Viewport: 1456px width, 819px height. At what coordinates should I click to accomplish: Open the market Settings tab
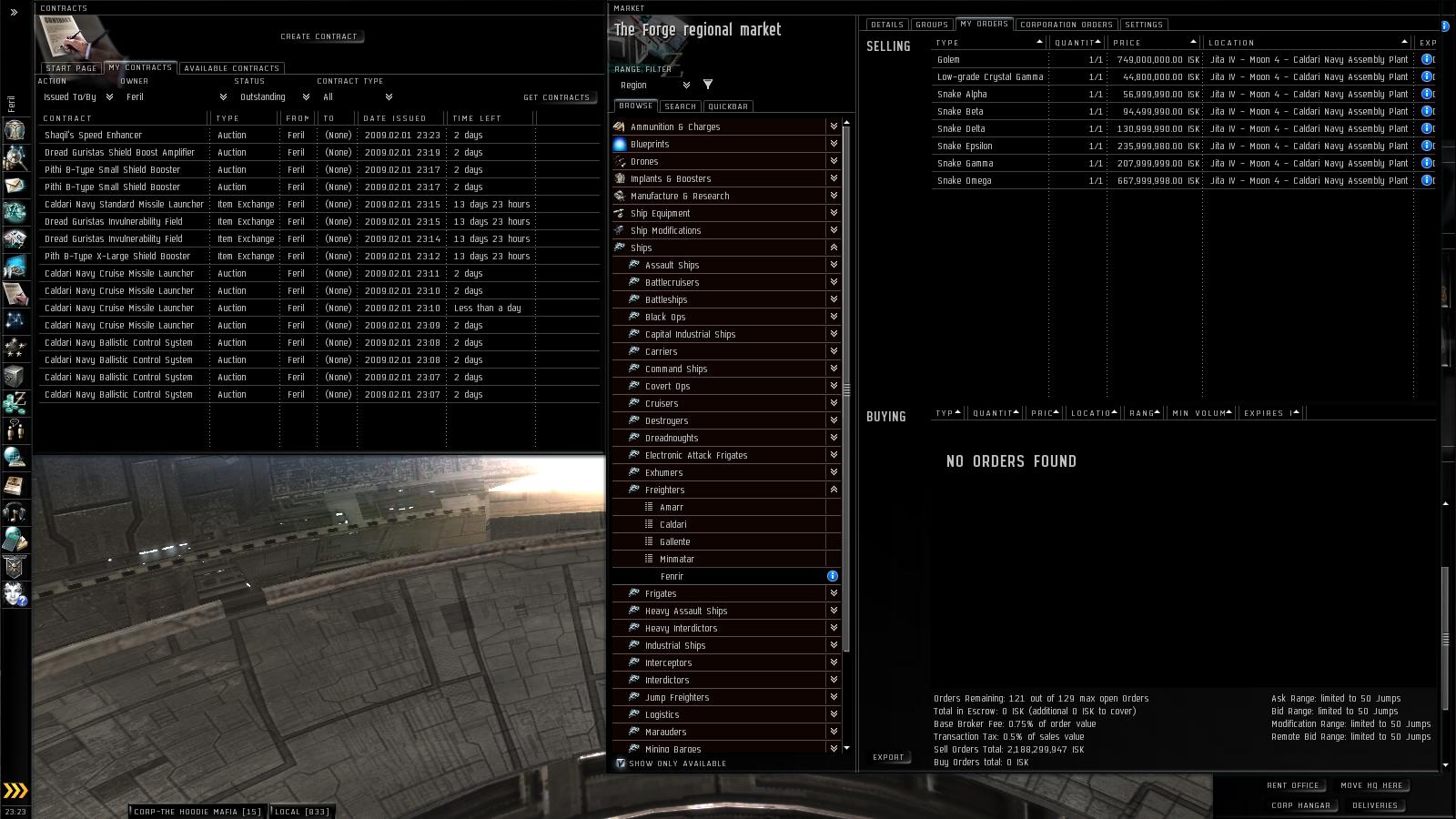[x=1144, y=25]
